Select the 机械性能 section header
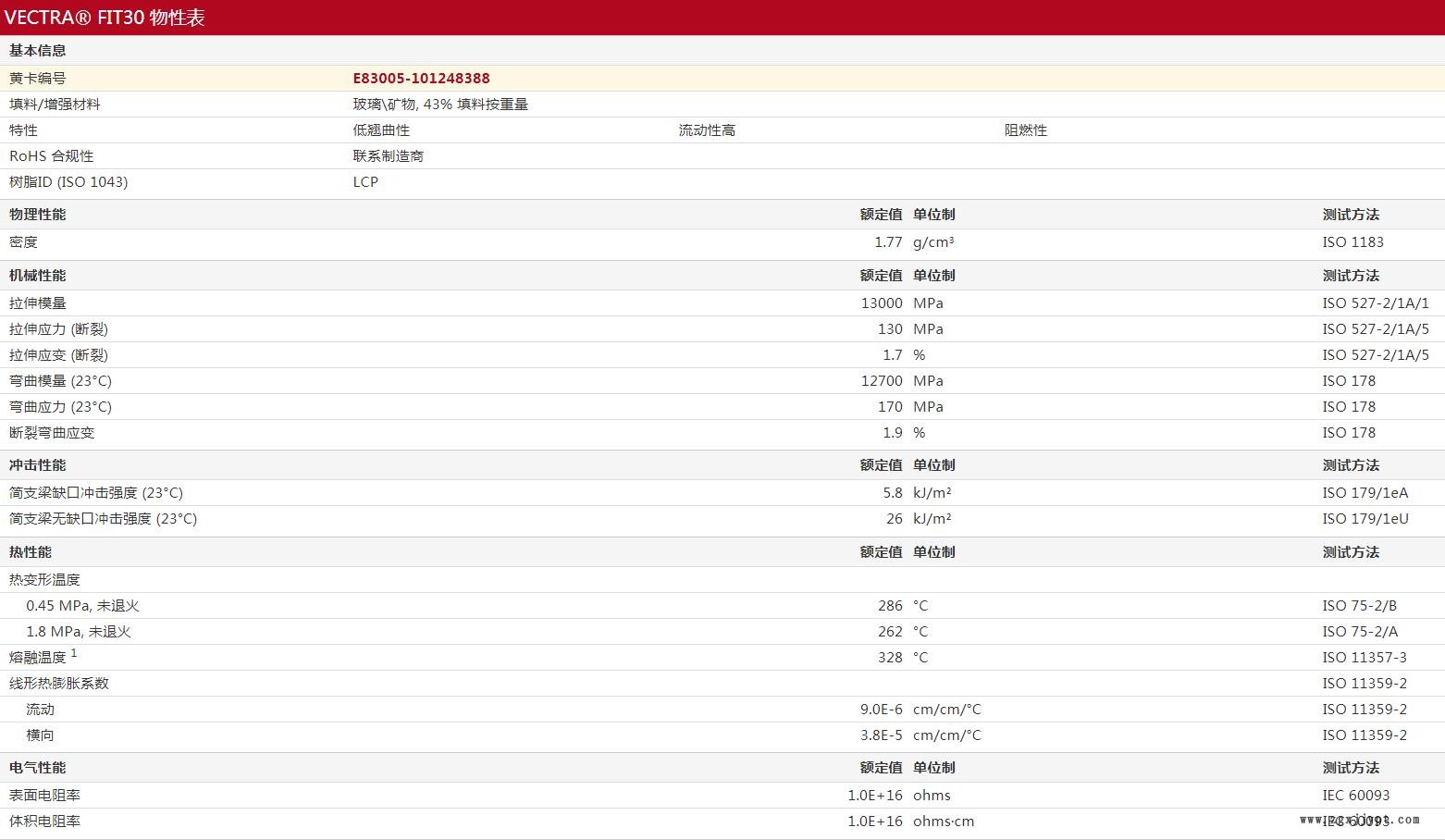 (37, 276)
